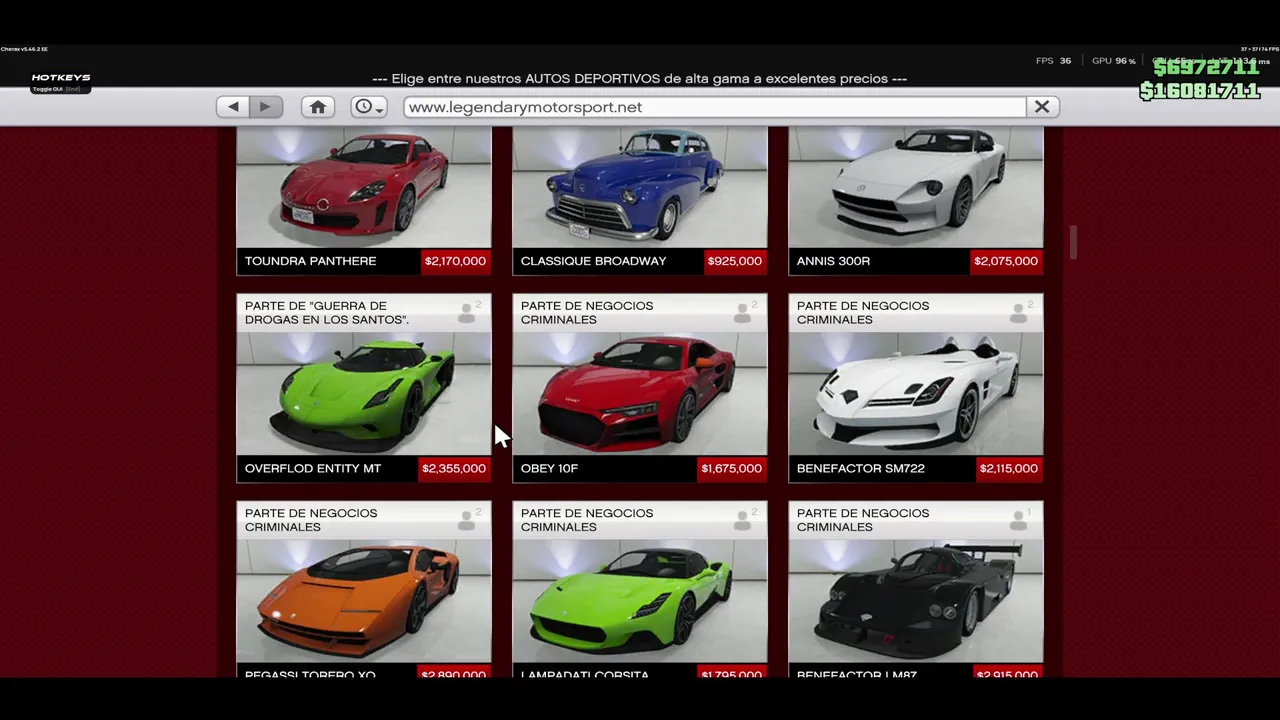Click the $925,000 Classique Broadway price

click(x=734, y=261)
